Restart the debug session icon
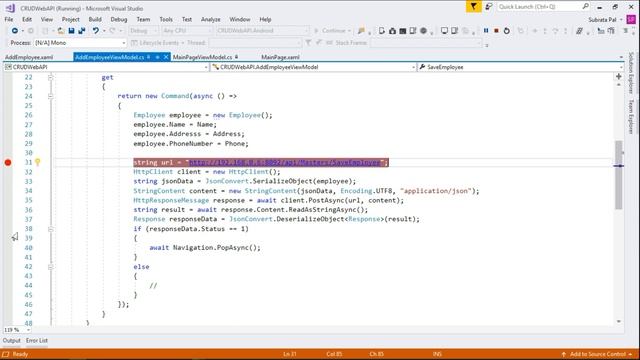The image size is (640, 360). [507, 31]
